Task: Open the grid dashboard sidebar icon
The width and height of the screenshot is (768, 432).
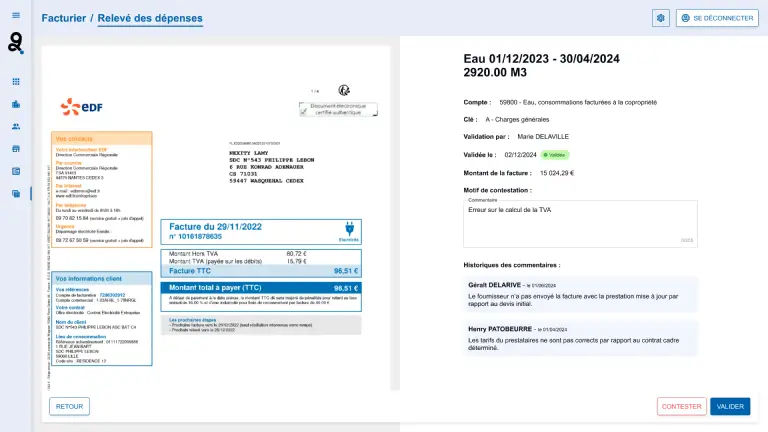Action: click(x=16, y=82)
